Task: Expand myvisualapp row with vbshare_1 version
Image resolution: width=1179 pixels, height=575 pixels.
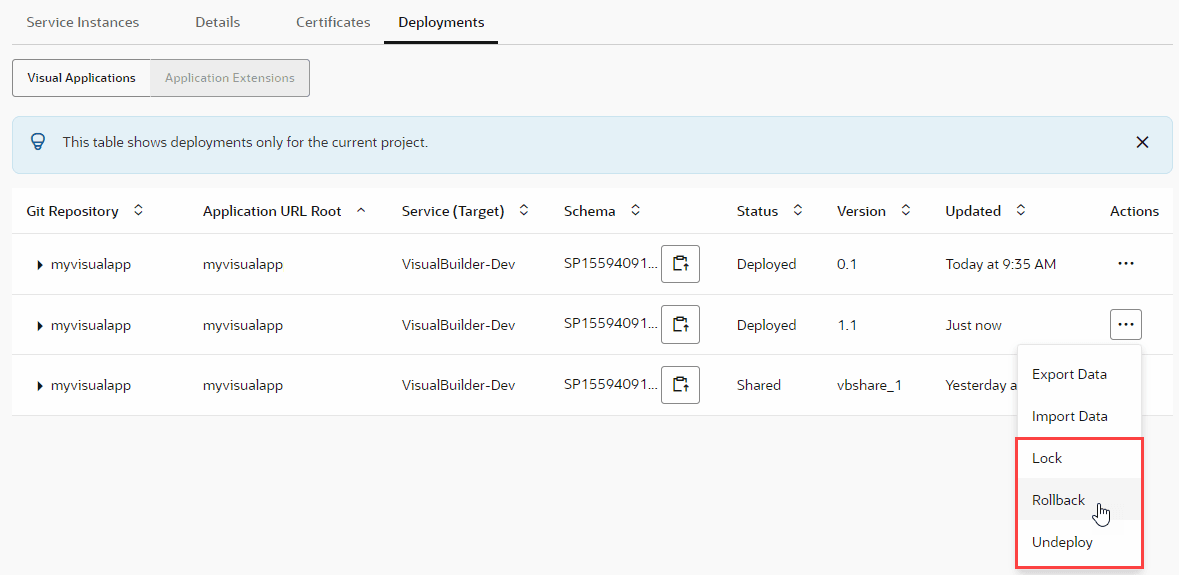Action: (x=40, y=386)
